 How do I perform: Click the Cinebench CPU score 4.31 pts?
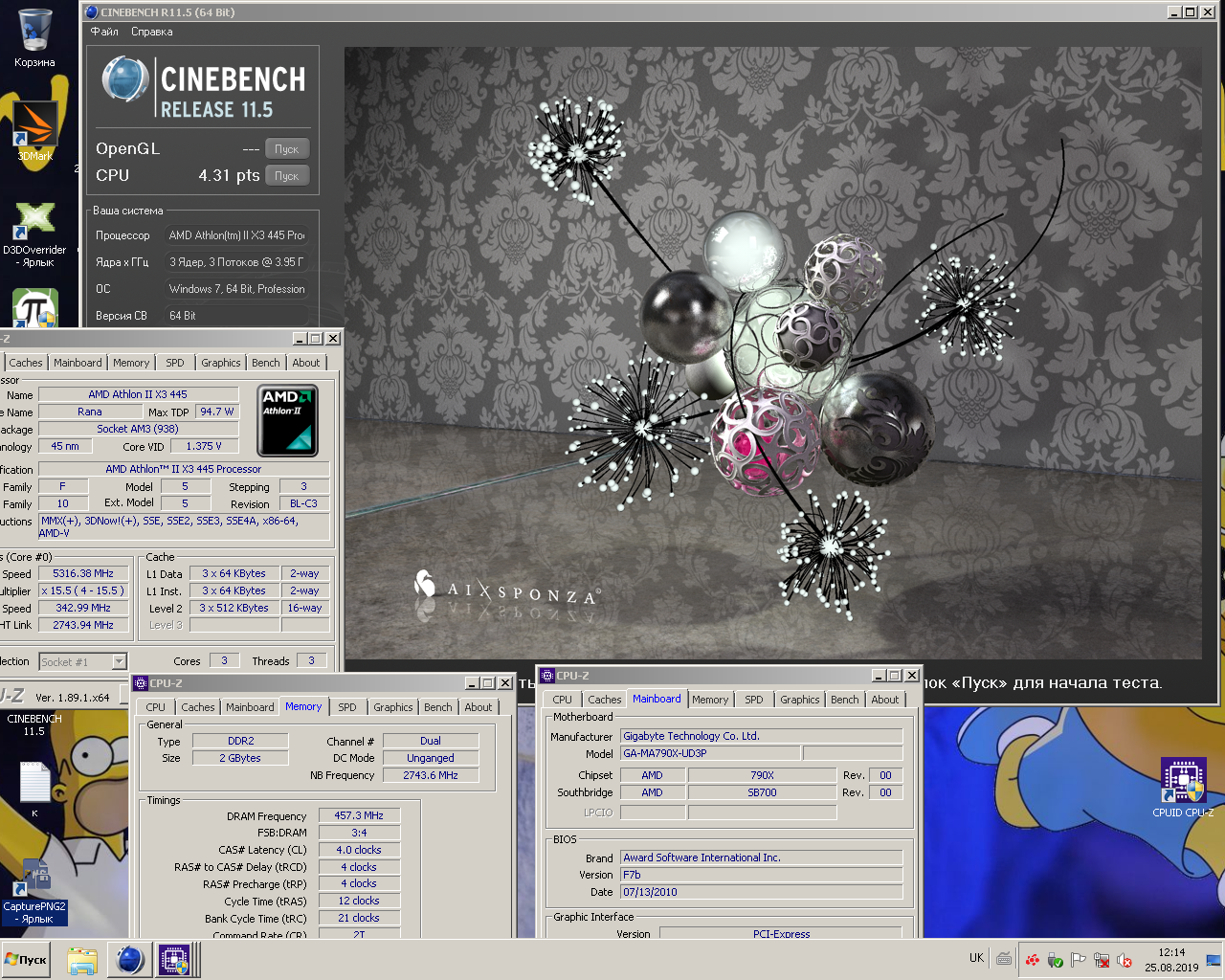(229, 175)
